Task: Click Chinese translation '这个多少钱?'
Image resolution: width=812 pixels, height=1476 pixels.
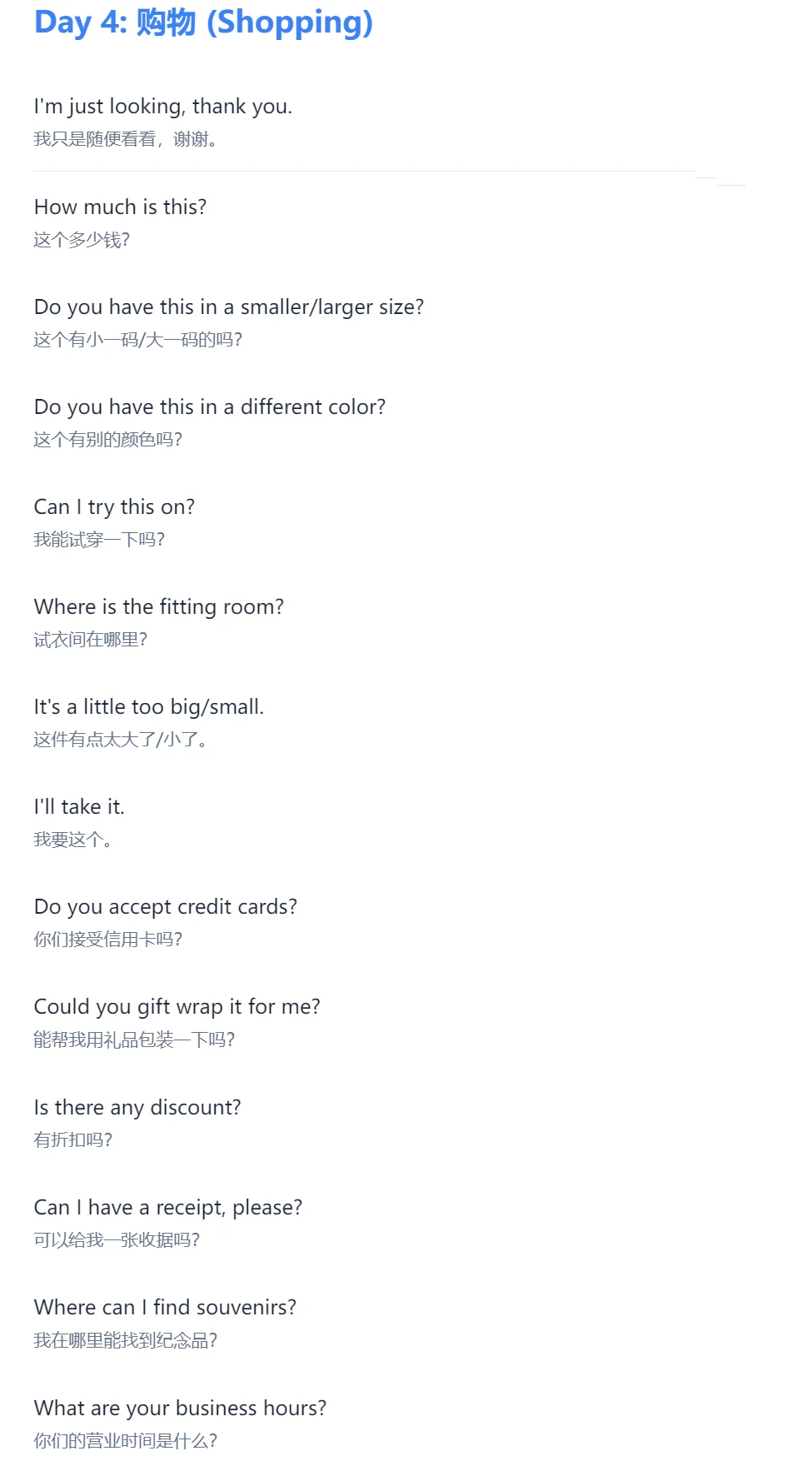Action: pyautogui.click(x=82, y=240)
